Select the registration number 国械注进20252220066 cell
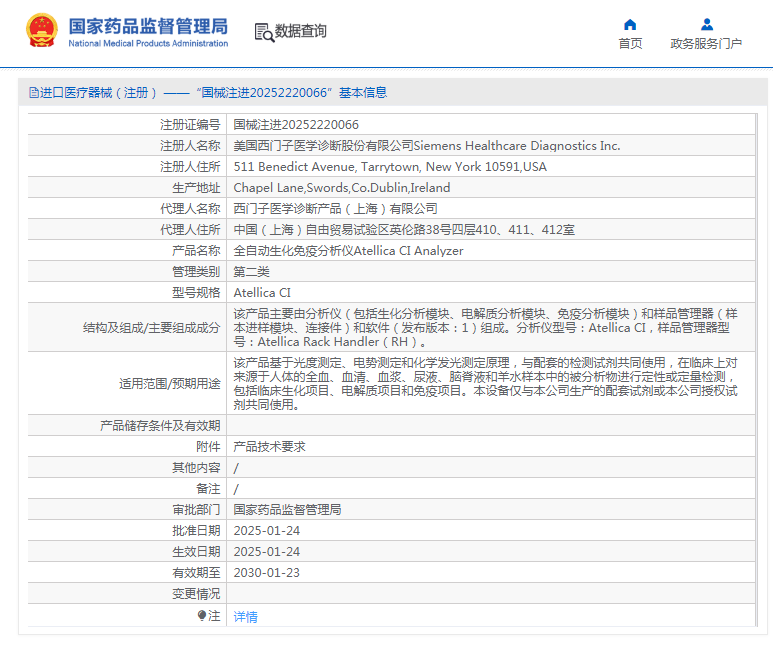Image resolution: width=773 pixels, height=650 pixels. click(296, 125)
